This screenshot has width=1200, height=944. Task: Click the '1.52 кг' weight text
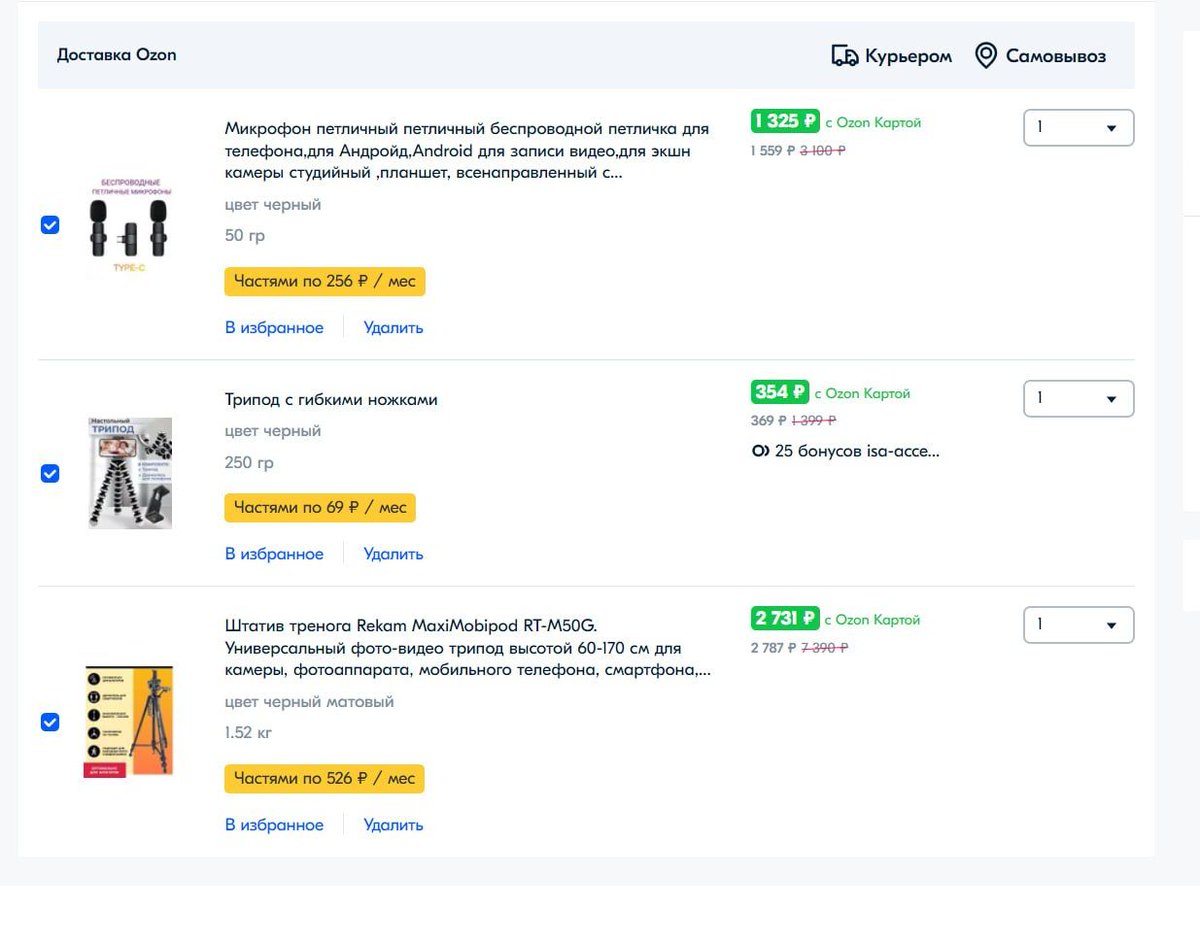249,733
